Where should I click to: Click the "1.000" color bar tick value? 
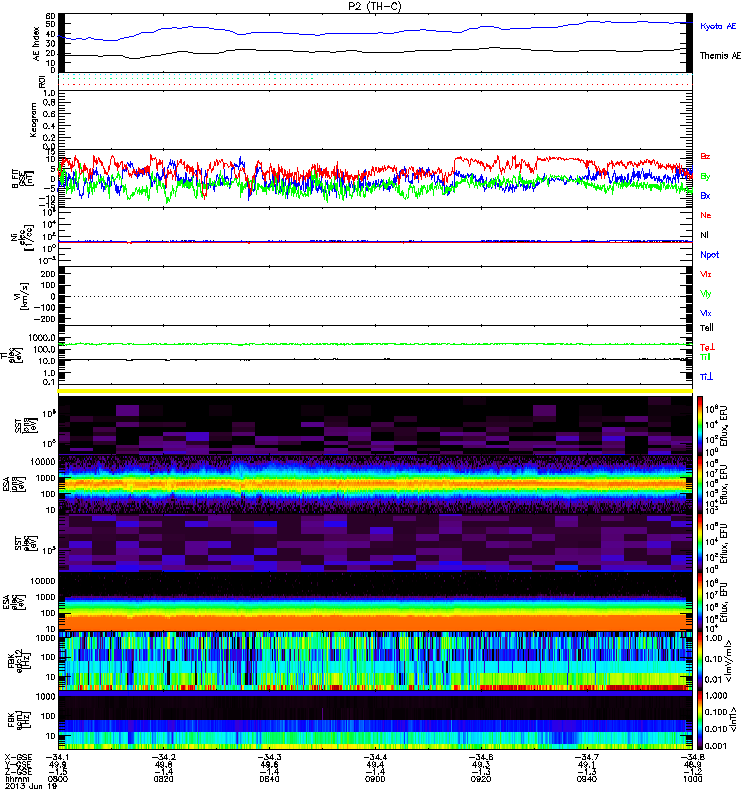coord(715,696)
